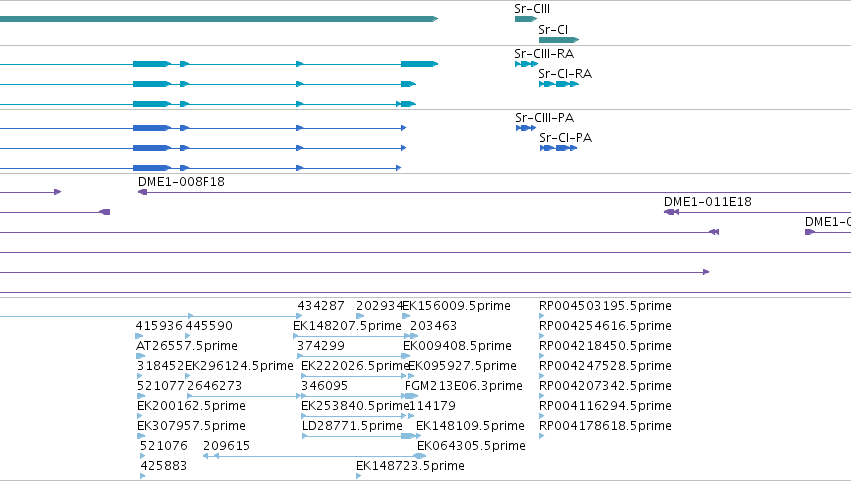The image size is (851, 481).
Task: Click the Sr-CIII-RA transcript glyph
Action: point(526,64)
